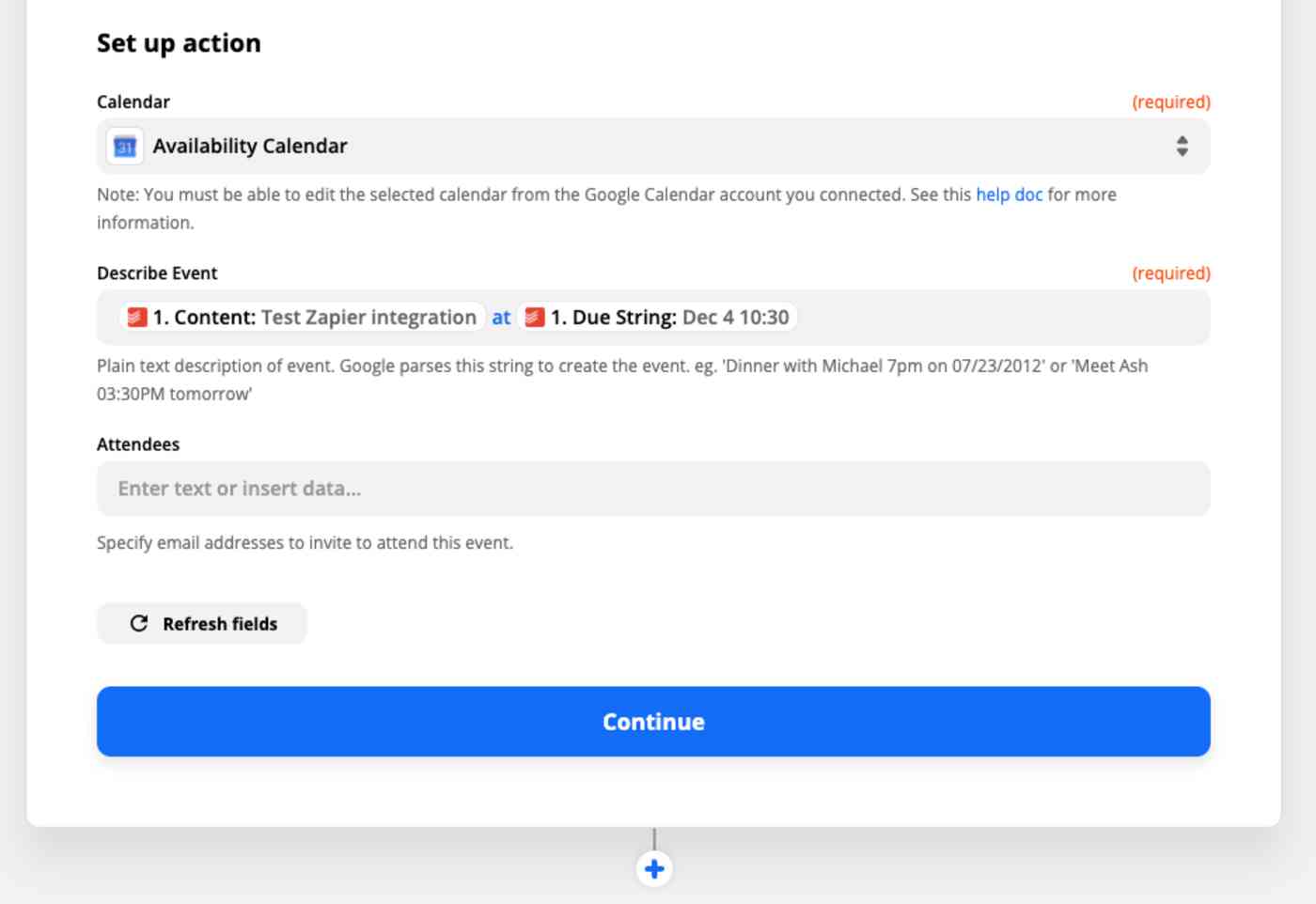Select the Content: Test Zapier integration pill

click(303, 318)
